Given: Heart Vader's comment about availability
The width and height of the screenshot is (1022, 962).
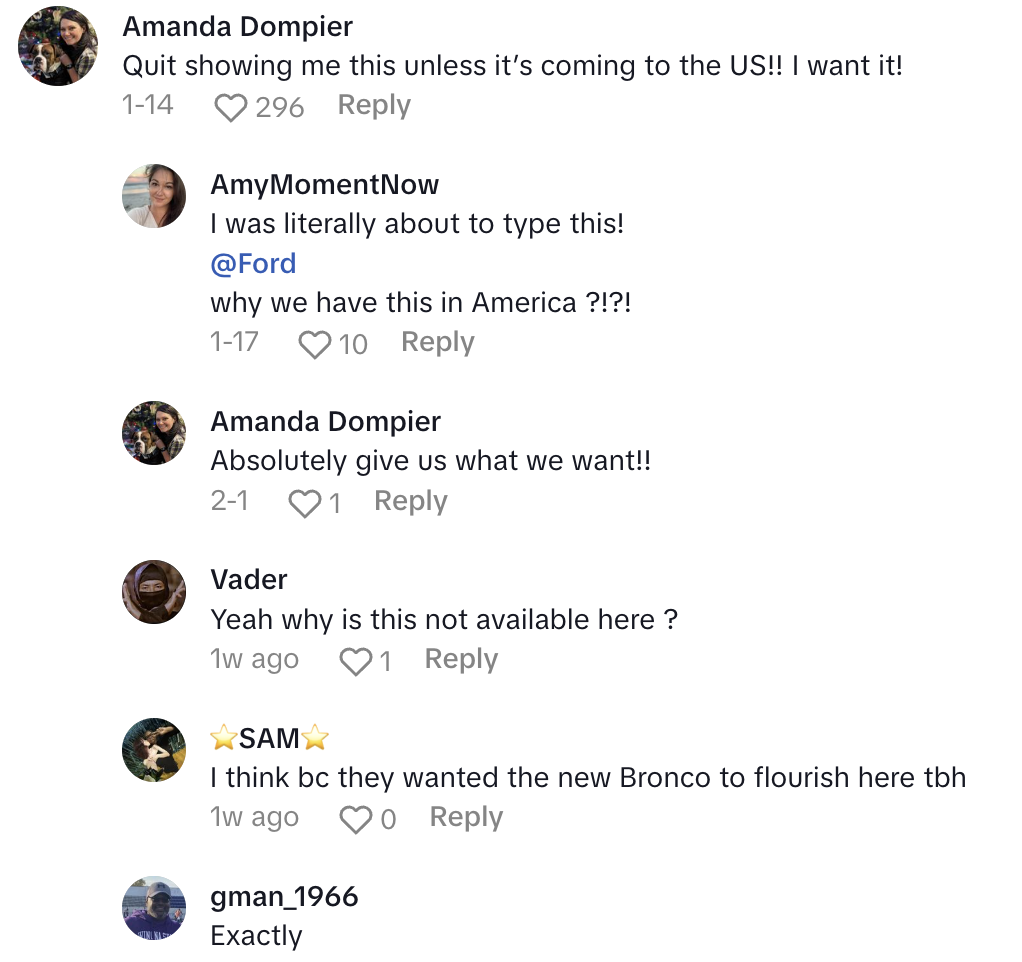Looking at the screenshot, I should coord(355,661).
